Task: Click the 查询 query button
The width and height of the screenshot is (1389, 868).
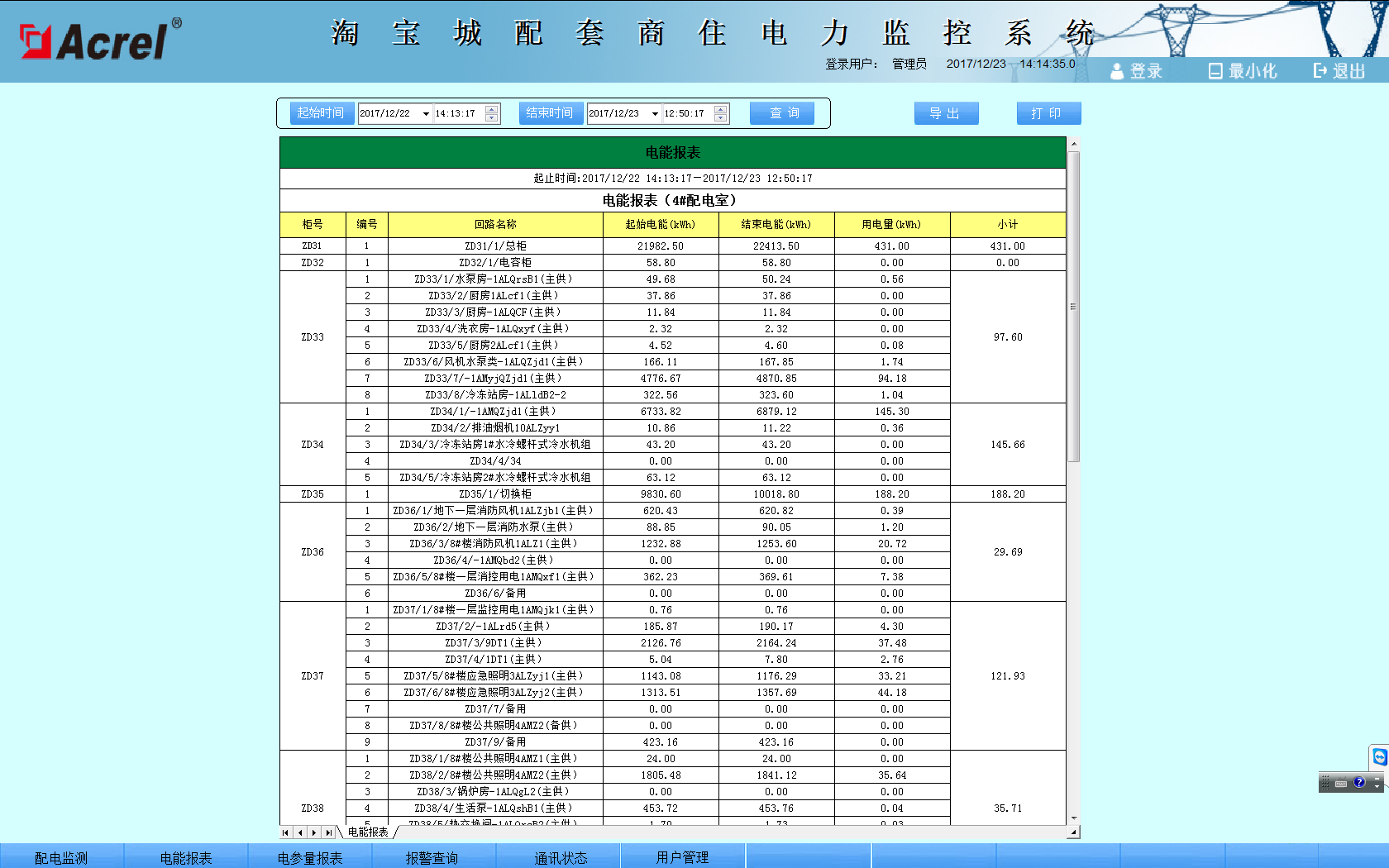Action: click(782, 113)
